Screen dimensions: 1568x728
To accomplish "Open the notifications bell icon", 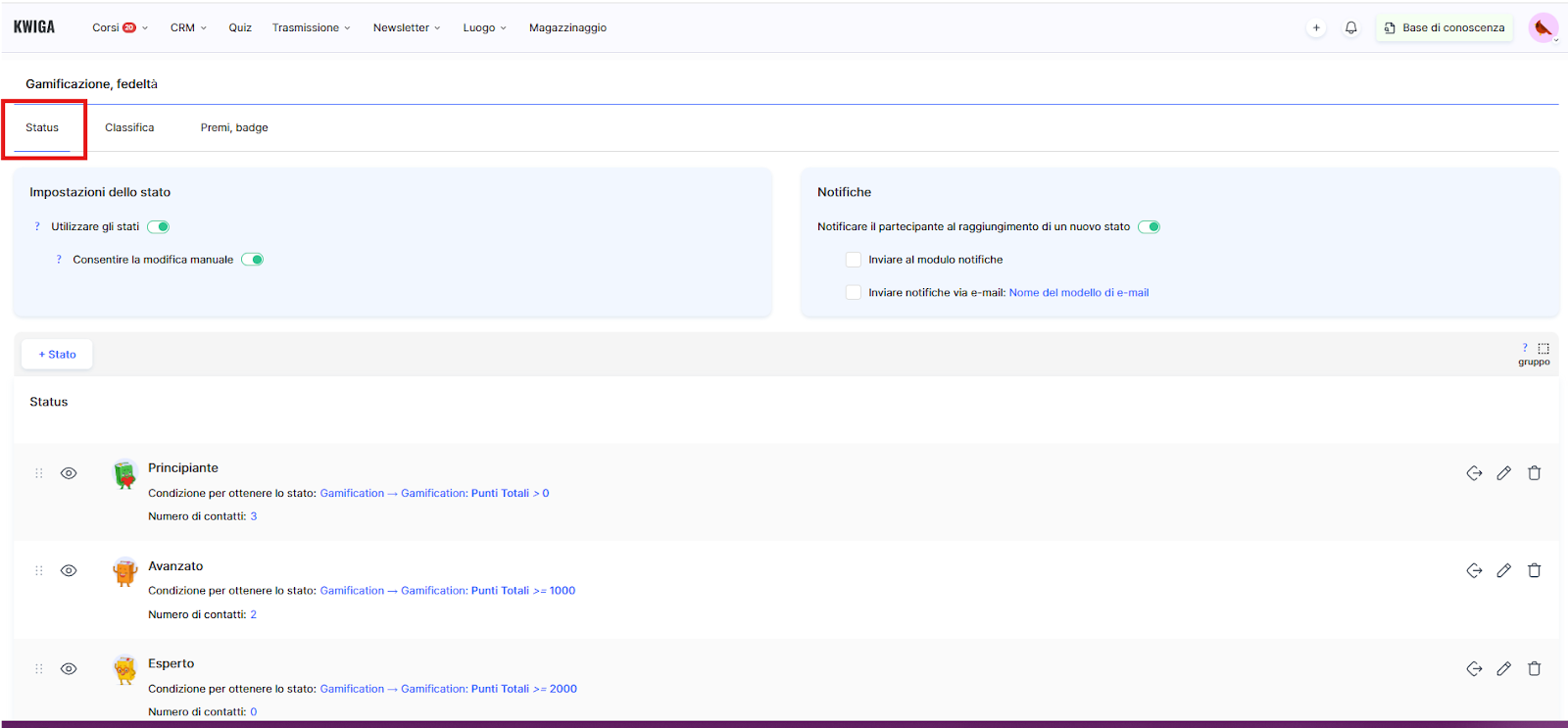I will [1350, 27].
